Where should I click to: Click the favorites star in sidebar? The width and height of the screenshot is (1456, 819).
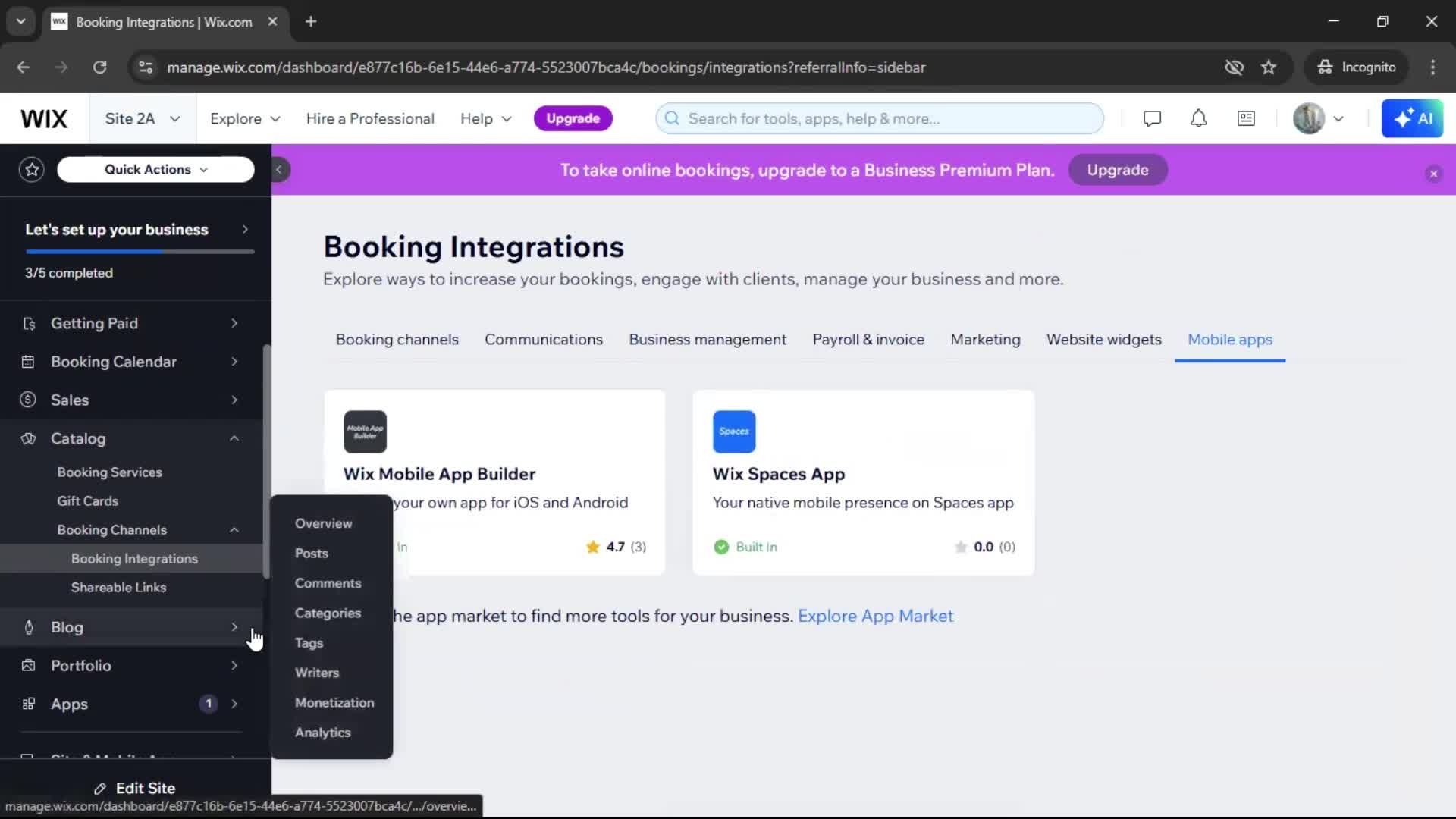(32, 169)
